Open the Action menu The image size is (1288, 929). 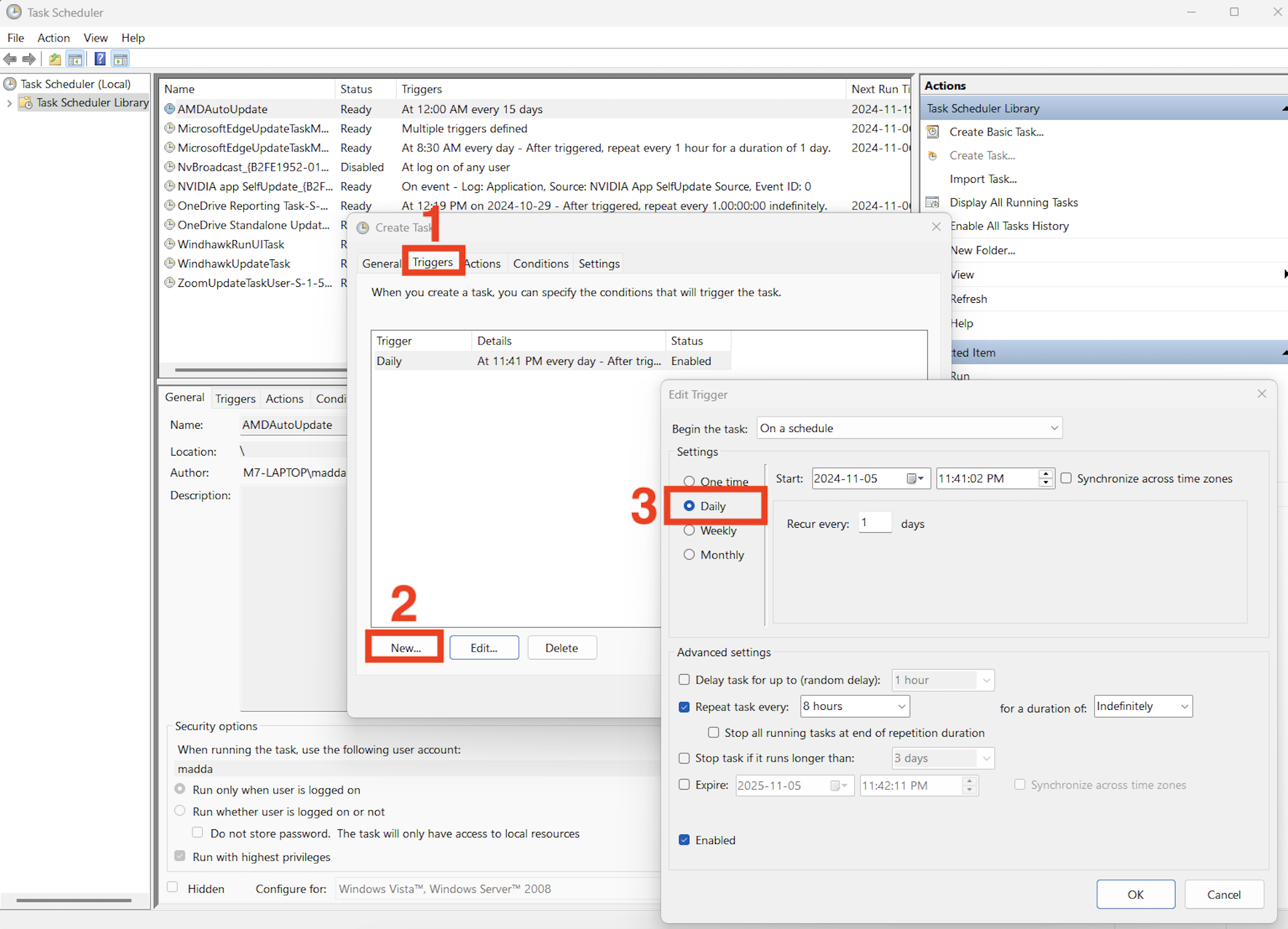(53, 38)
